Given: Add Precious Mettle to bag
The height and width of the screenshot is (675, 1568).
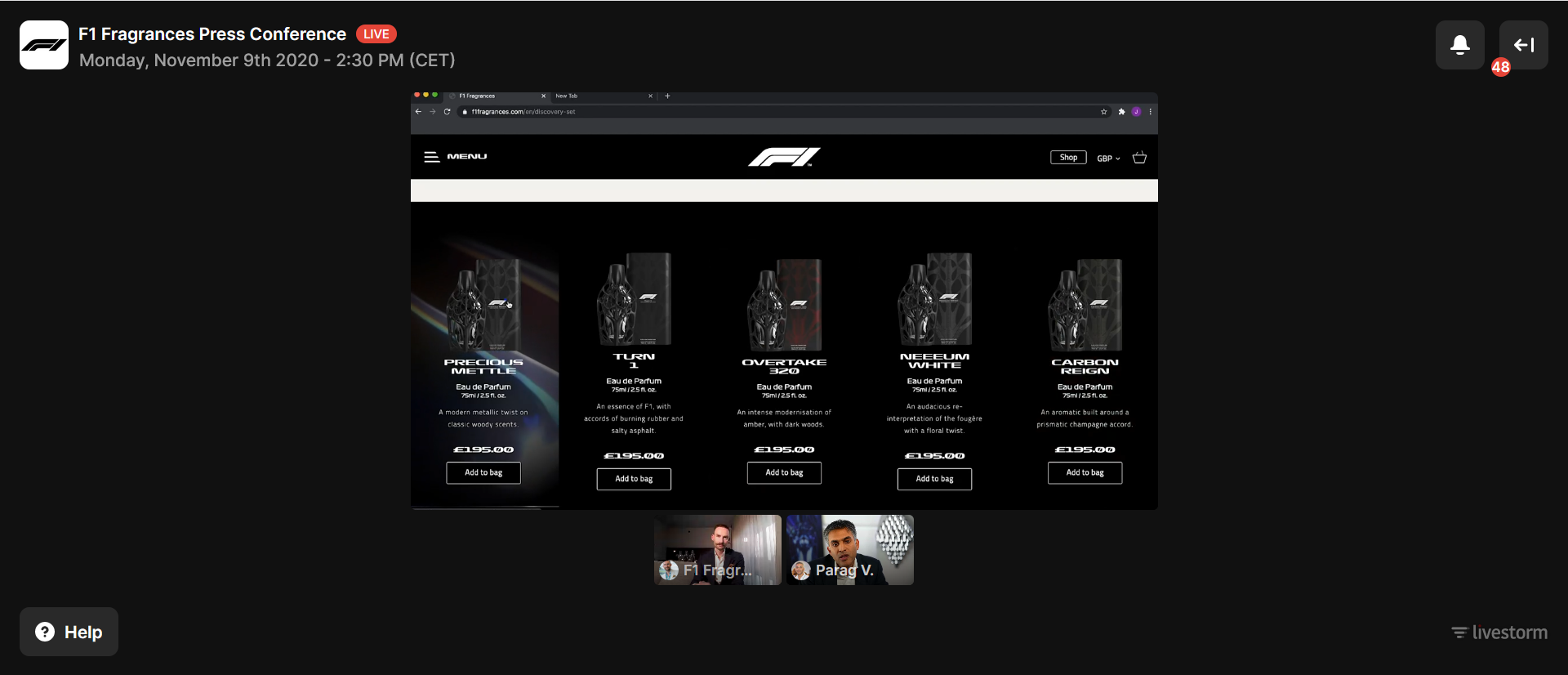Looking at the screenshot, I should (x=483, y=473).
